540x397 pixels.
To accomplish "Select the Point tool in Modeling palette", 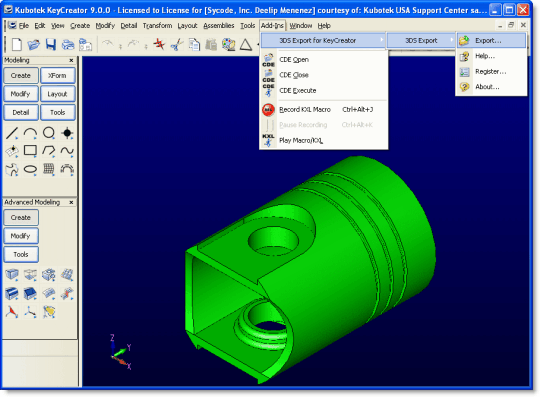I will coord(67,133).
